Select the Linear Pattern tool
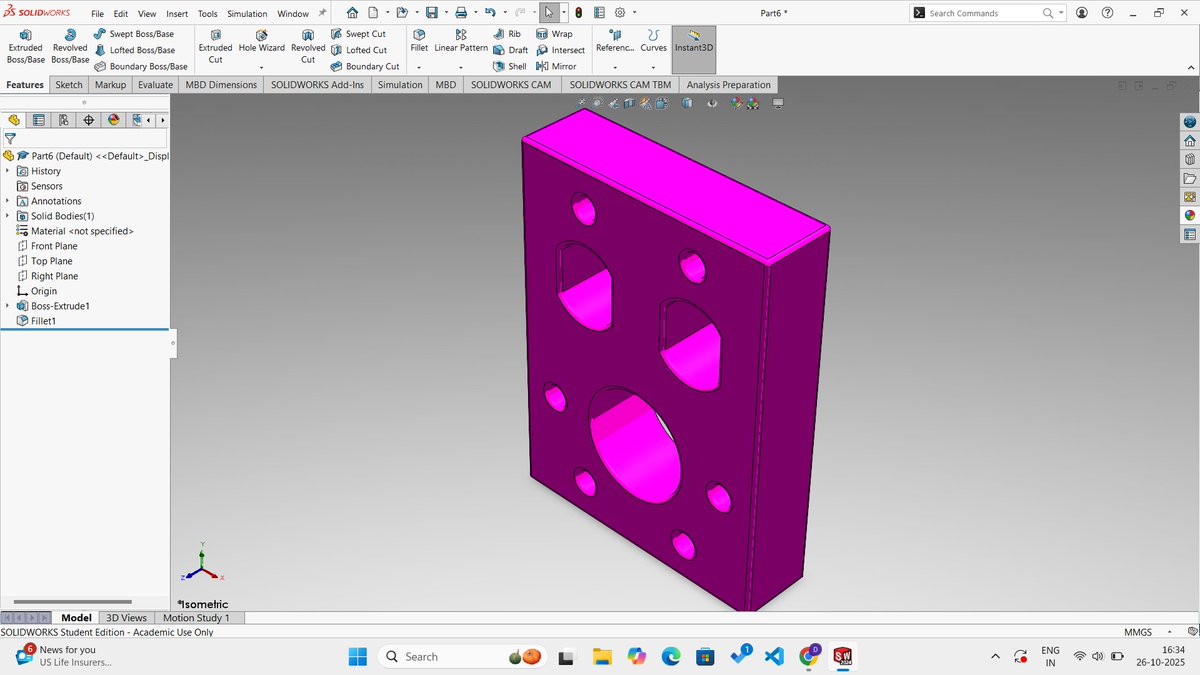1200x675 pixels. point(461,41)
